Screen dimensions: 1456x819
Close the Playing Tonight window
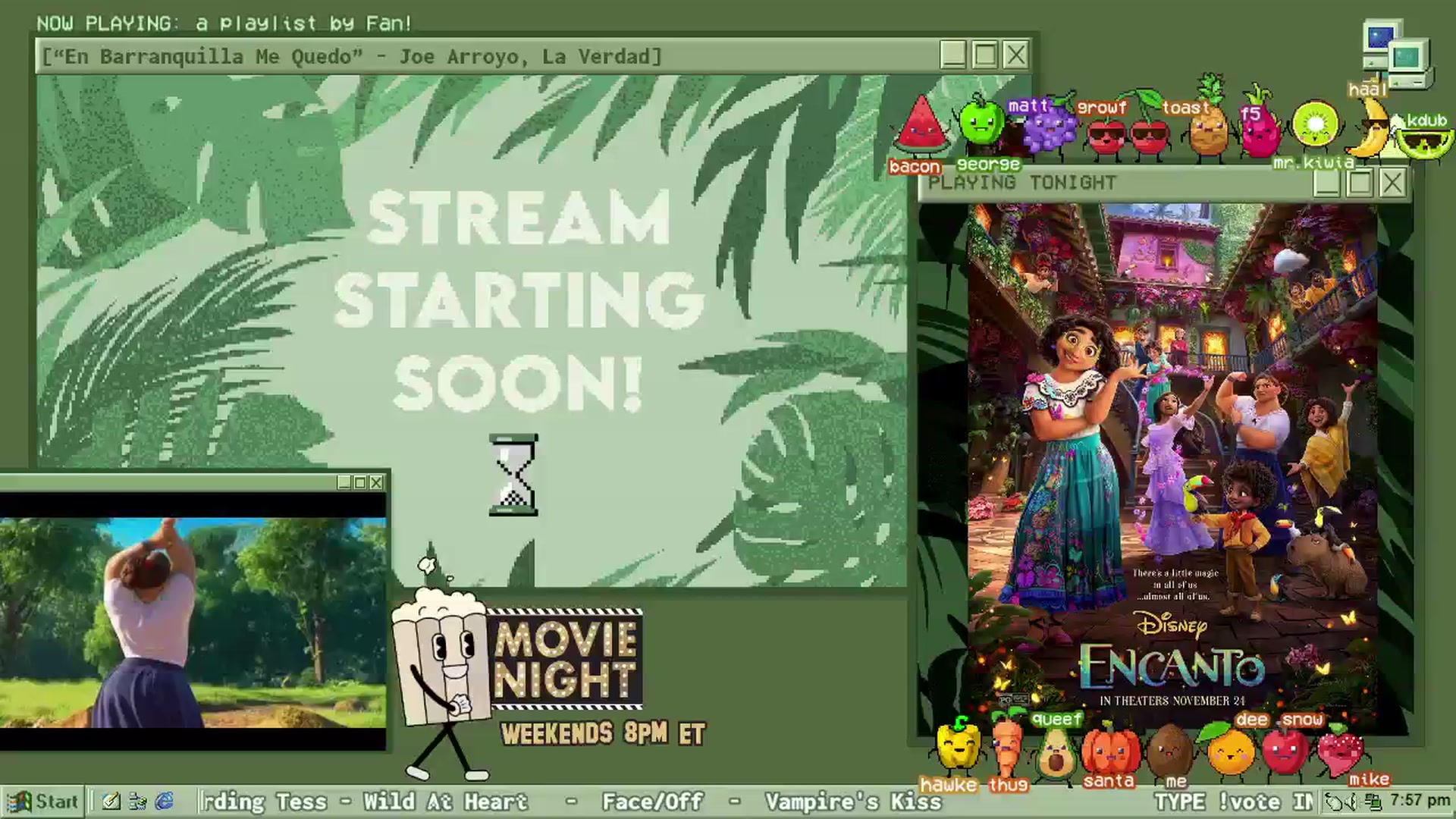tap(1392, 183)
